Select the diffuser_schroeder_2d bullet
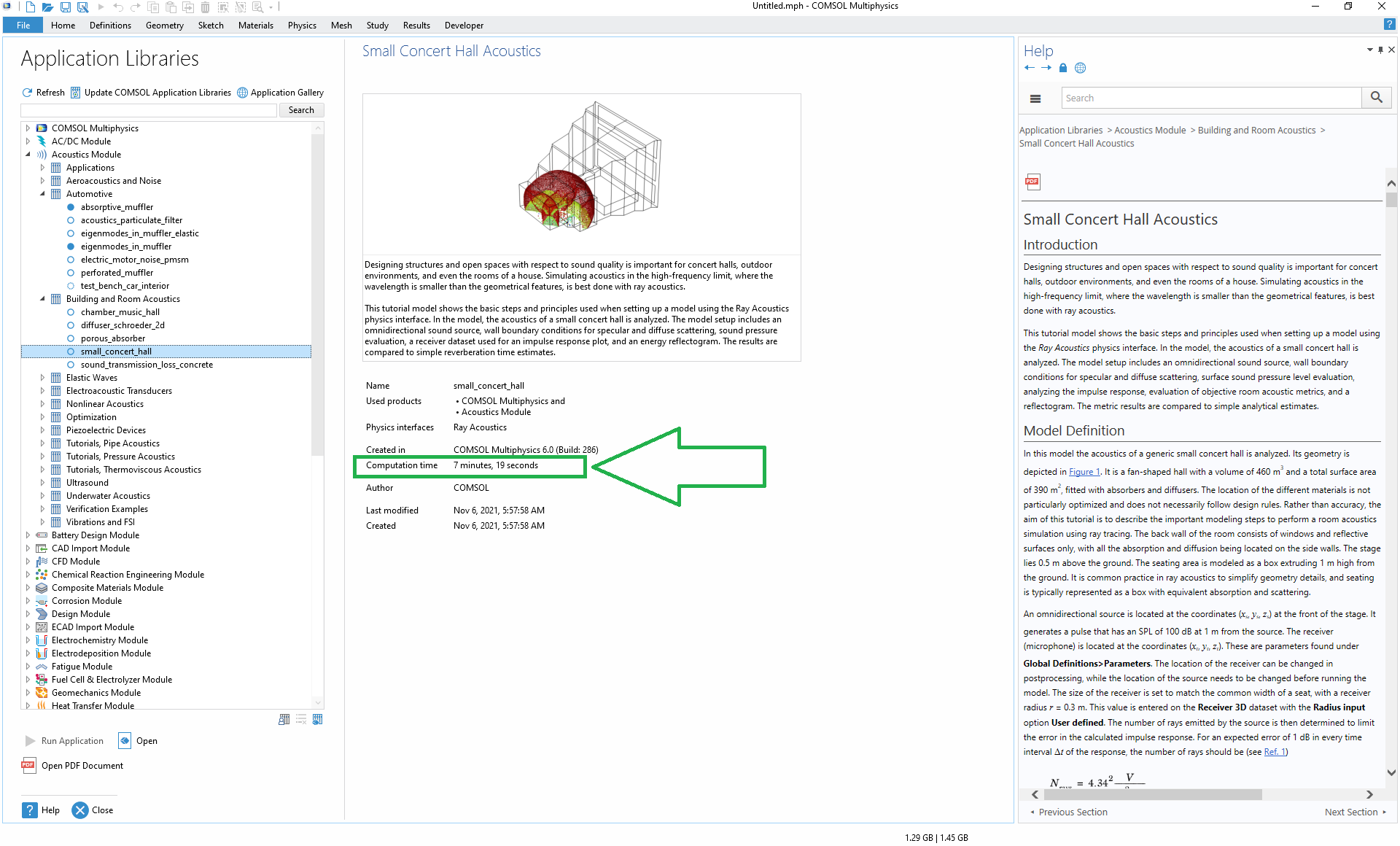Viewport: 1400px width, 846px height. (71, 325)
